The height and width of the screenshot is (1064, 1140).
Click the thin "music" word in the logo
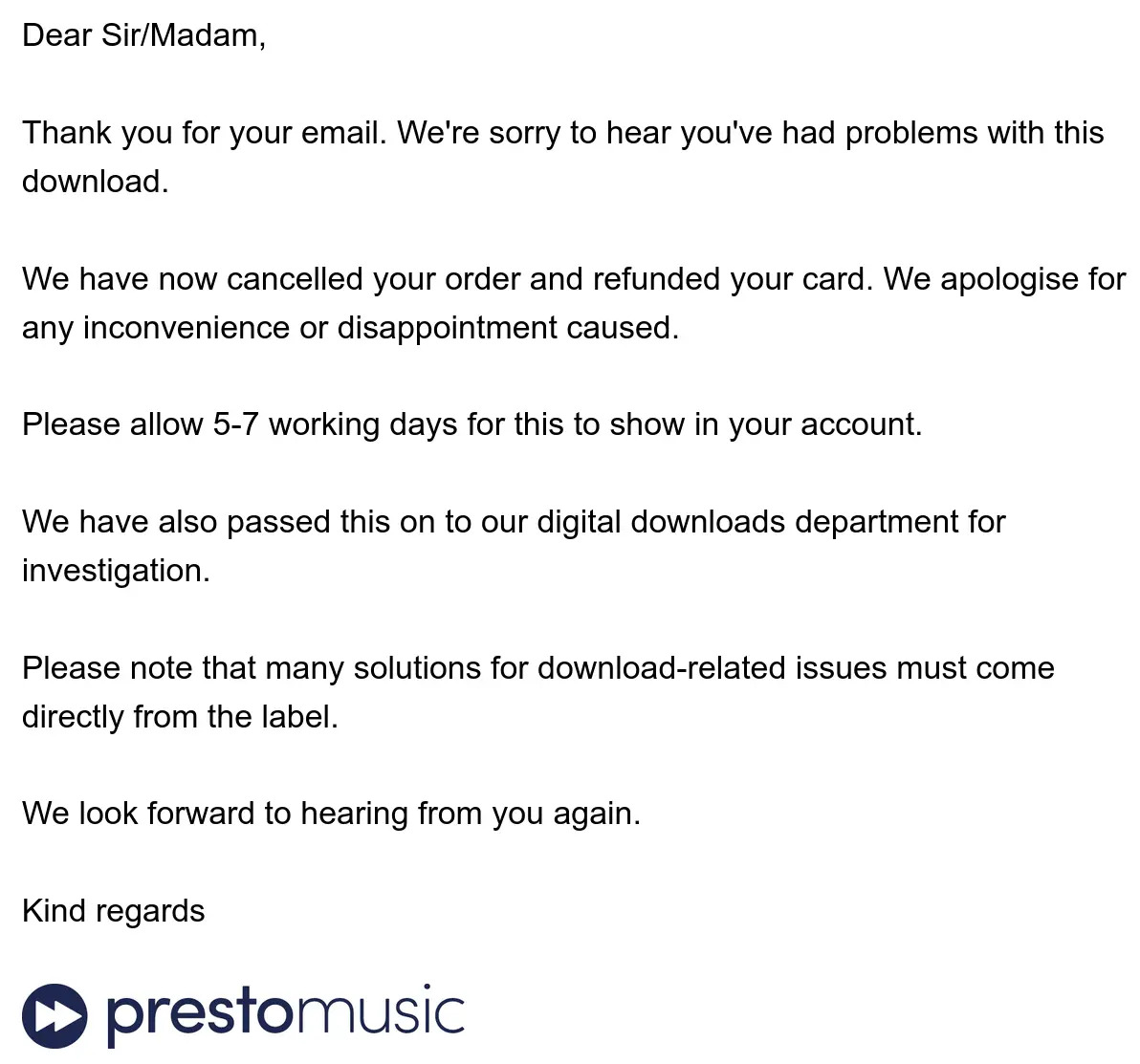click(x=381, y=1013)
